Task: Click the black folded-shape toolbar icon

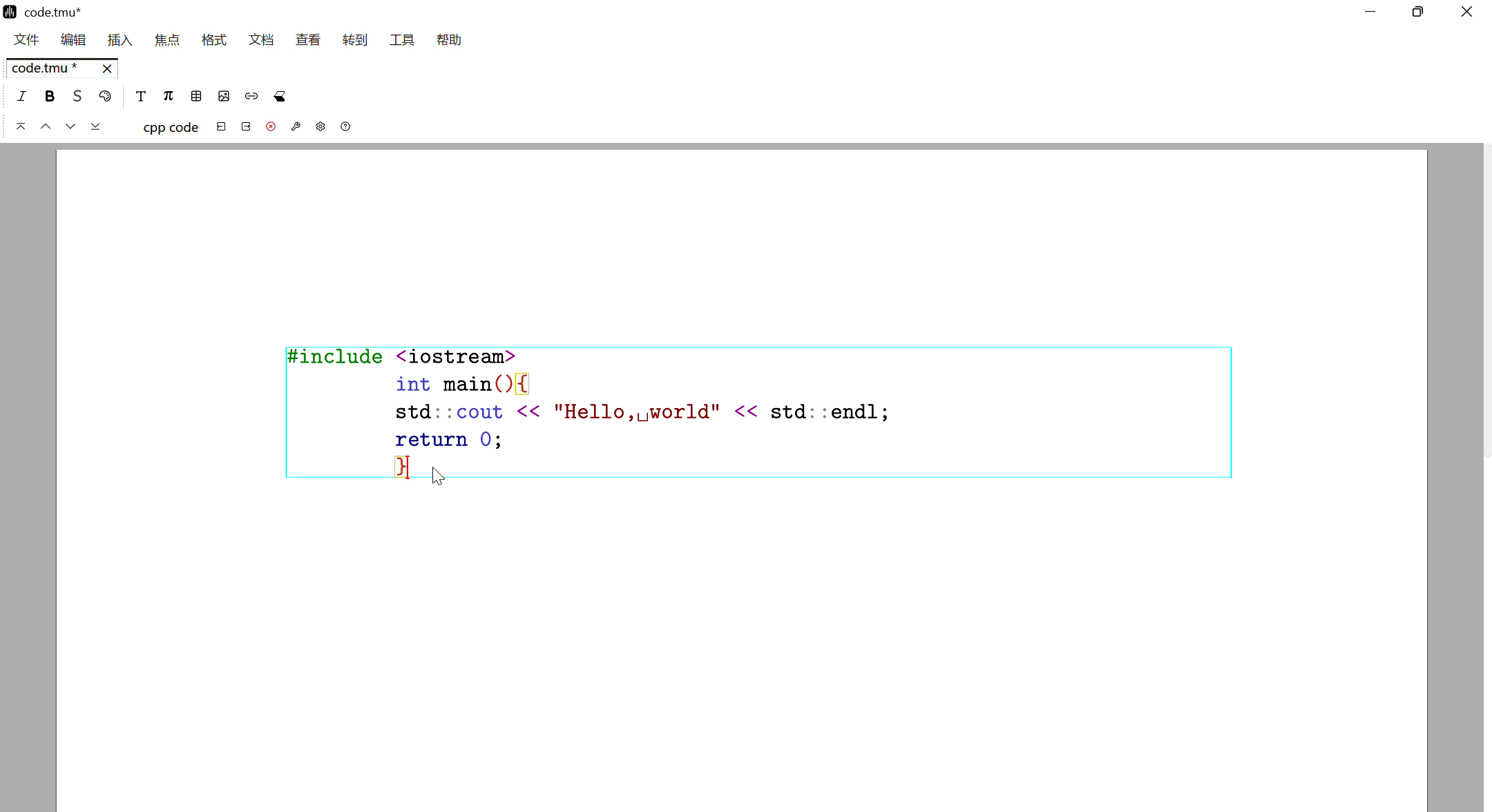Action: click(279, 96)
